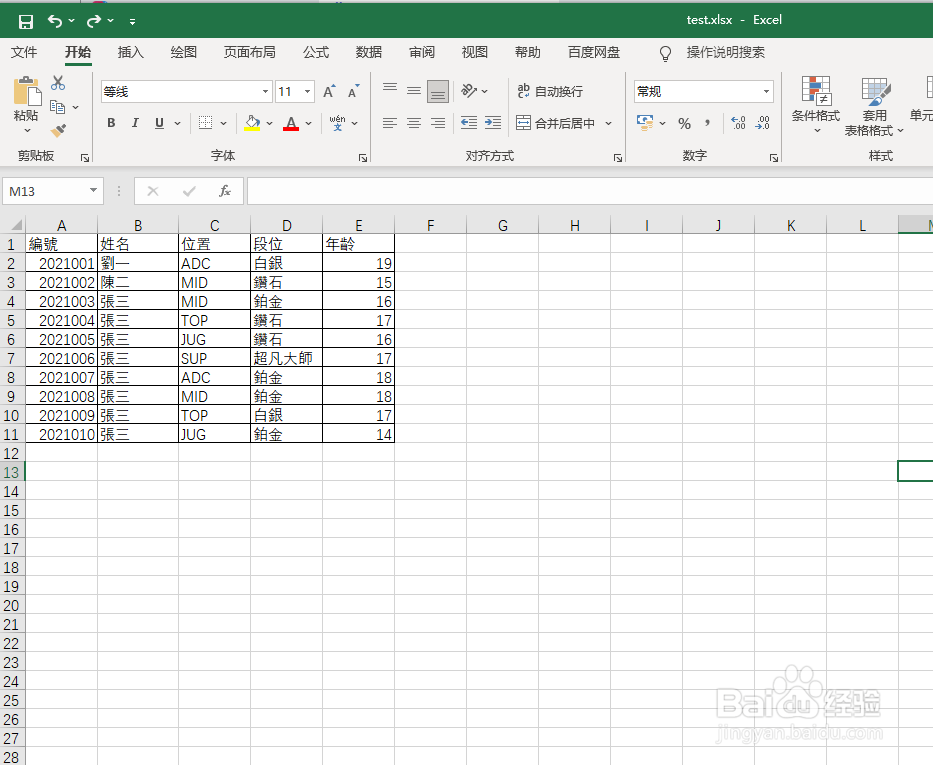Screen dimensions: 933x765
Task: Switch to 视图 ribbon tab
Action: pos(475,52)
